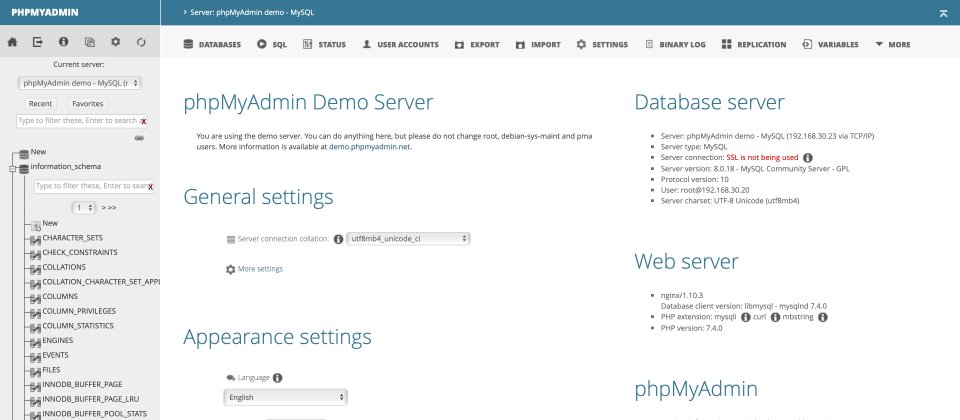
Task: Log out using the exit icon
Action: click(x=38, y=42)
